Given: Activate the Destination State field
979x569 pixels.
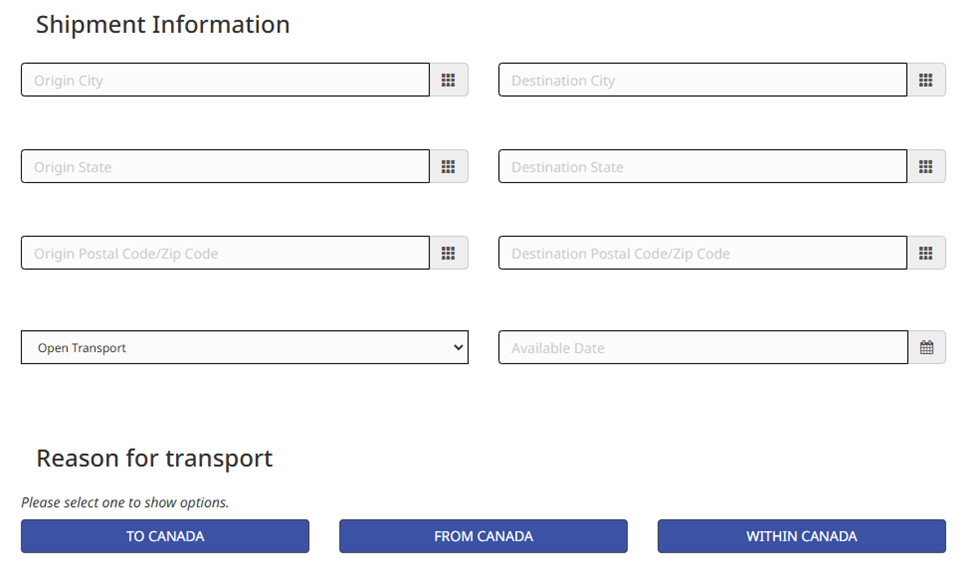Looking at the screenshot, I should pyautogui.click(x=702, y=167).
